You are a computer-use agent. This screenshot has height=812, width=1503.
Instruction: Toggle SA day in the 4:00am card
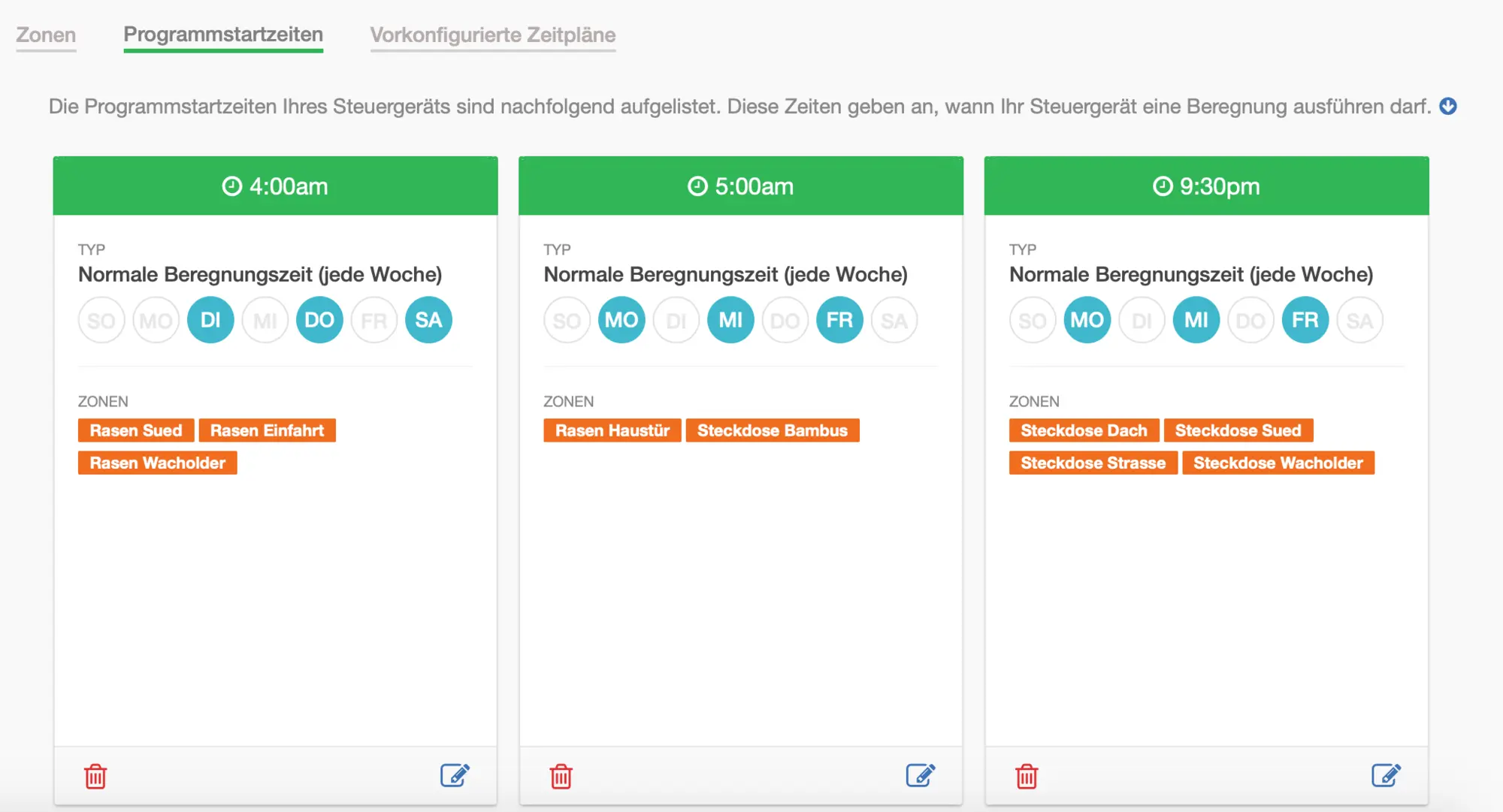[428, 320]
